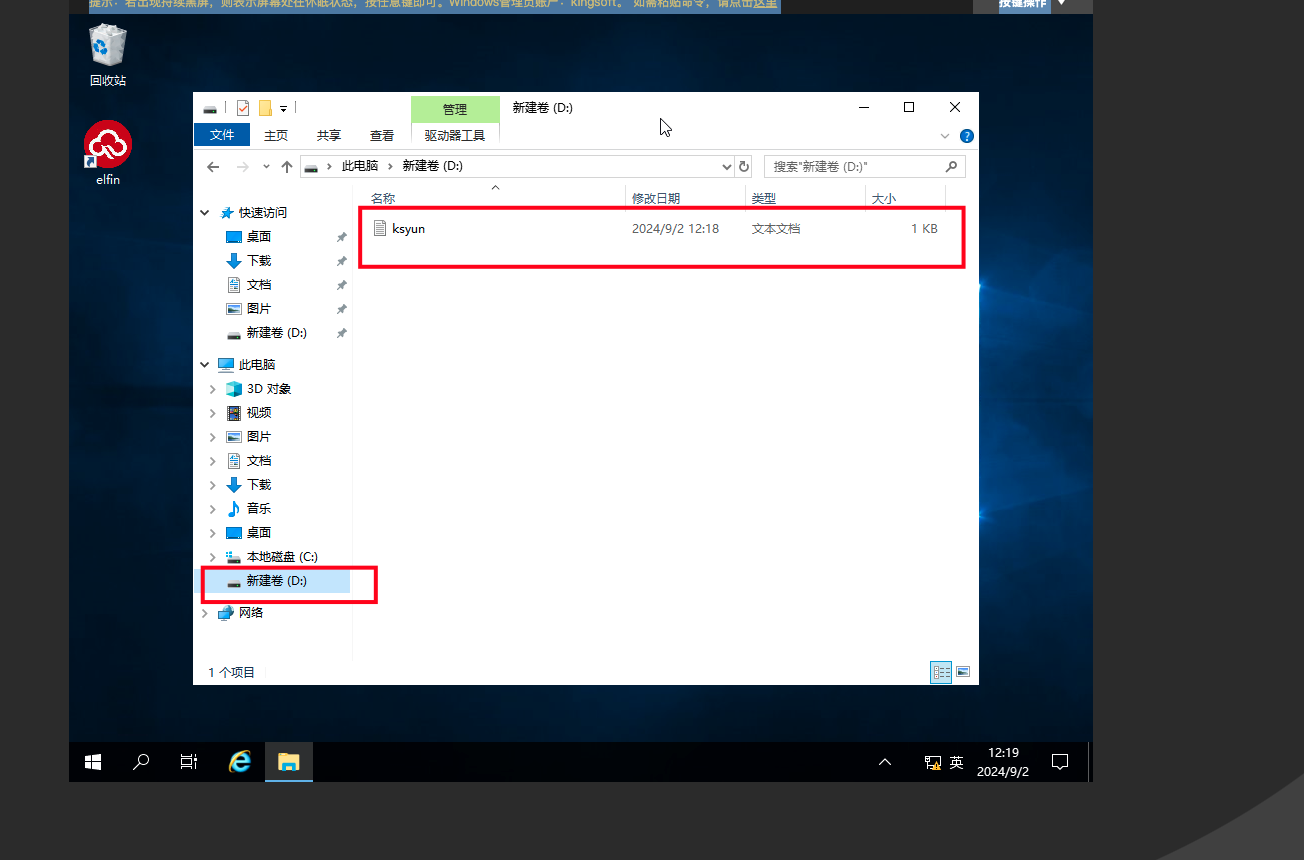The width and height of the screenshot is (1304, 860).
Task: Click 此电脑 in the address breadcrumb
Action: tap(360, 166)
